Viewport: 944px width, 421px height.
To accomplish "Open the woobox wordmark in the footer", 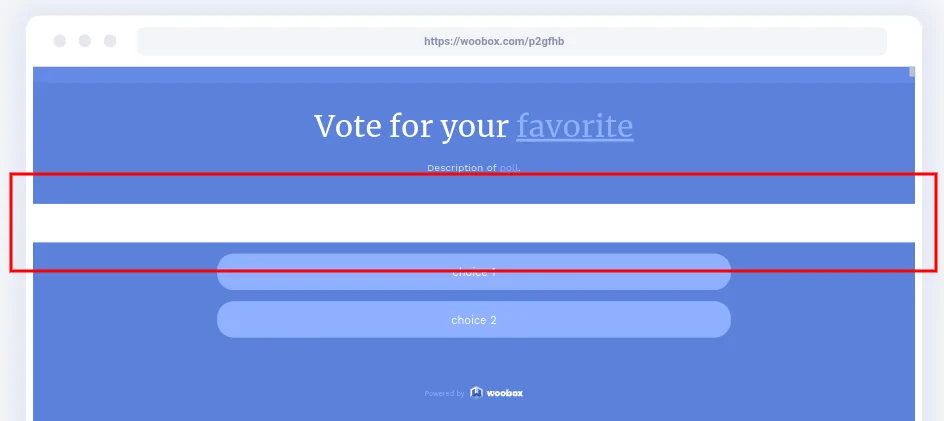I will point(505,393).
